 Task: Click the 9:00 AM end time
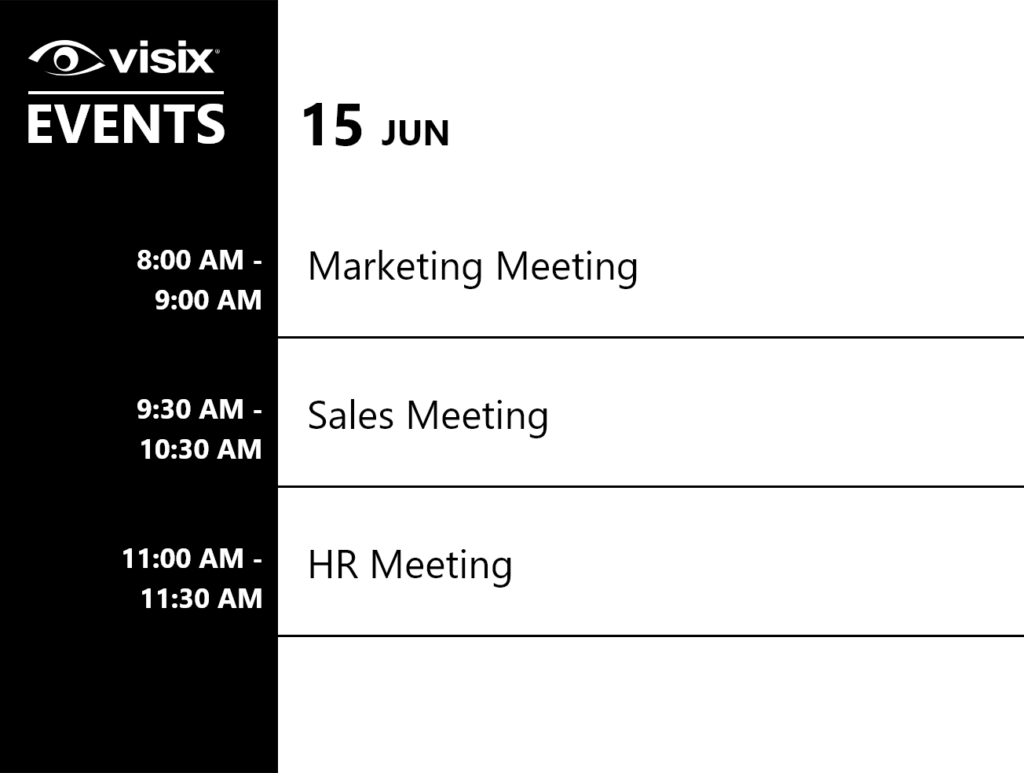coord(208,300)
